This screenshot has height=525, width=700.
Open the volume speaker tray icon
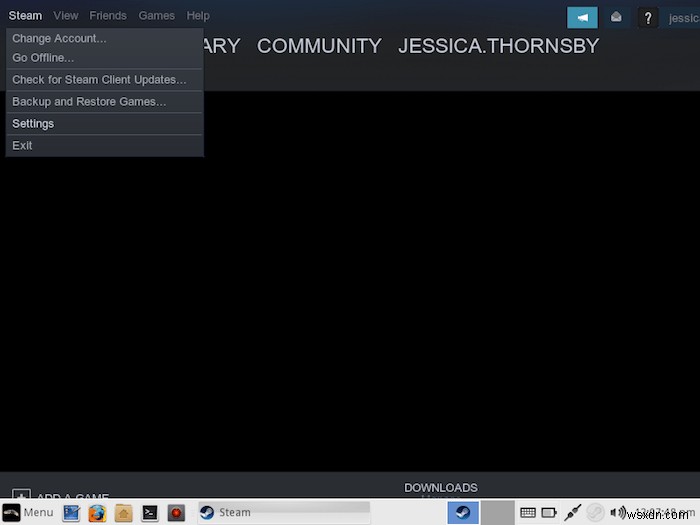click(x=618, y=512)
